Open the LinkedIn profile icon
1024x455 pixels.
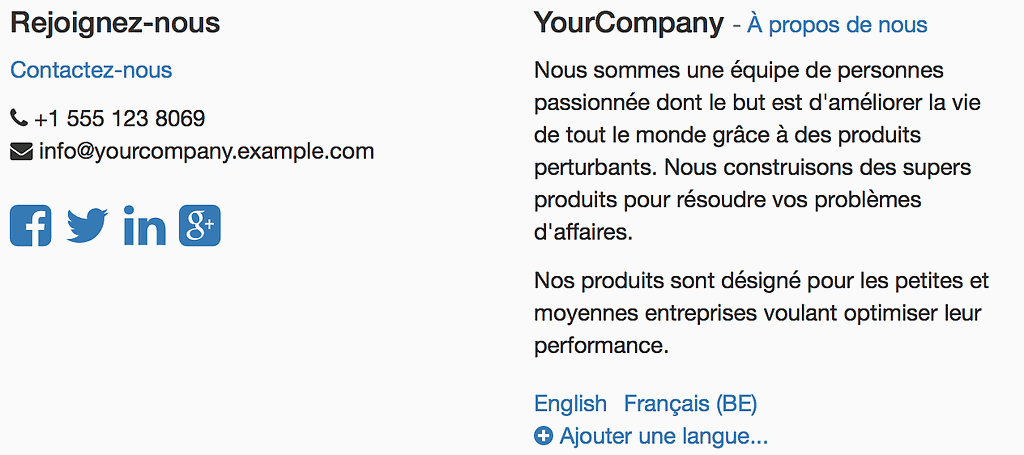[144, 226]
